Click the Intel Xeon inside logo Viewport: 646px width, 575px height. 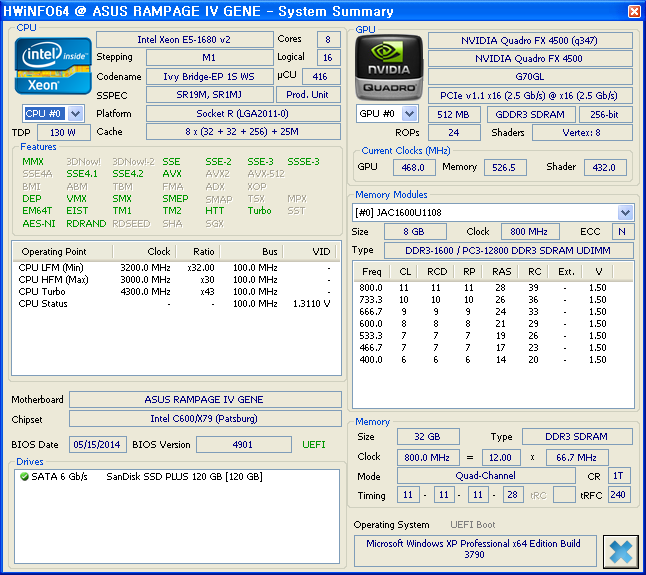point(53,66)
